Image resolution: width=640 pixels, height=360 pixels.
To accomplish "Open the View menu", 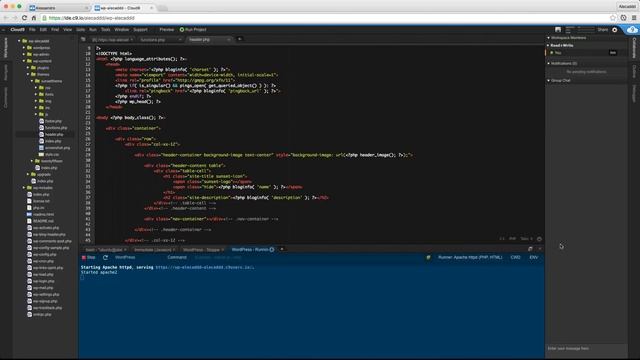I will (x=68, y=29).
